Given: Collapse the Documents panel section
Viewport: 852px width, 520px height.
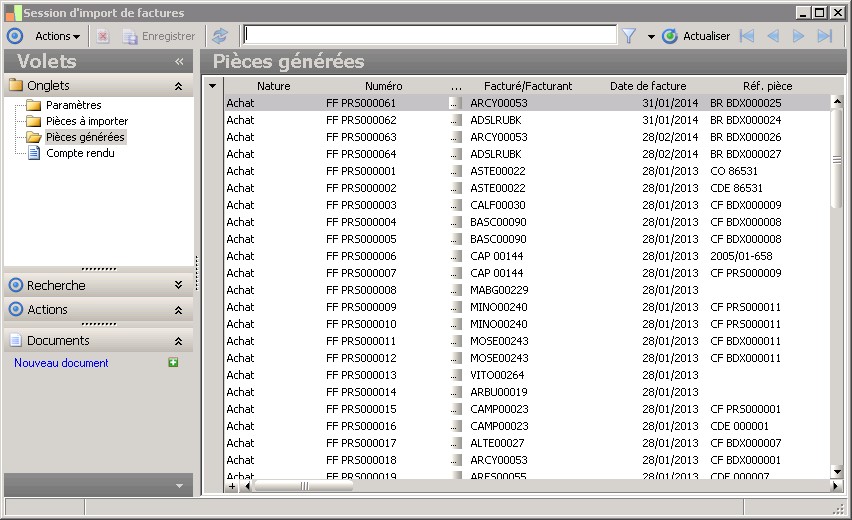Looking at the screenshot, I should [x=178, y=341].
